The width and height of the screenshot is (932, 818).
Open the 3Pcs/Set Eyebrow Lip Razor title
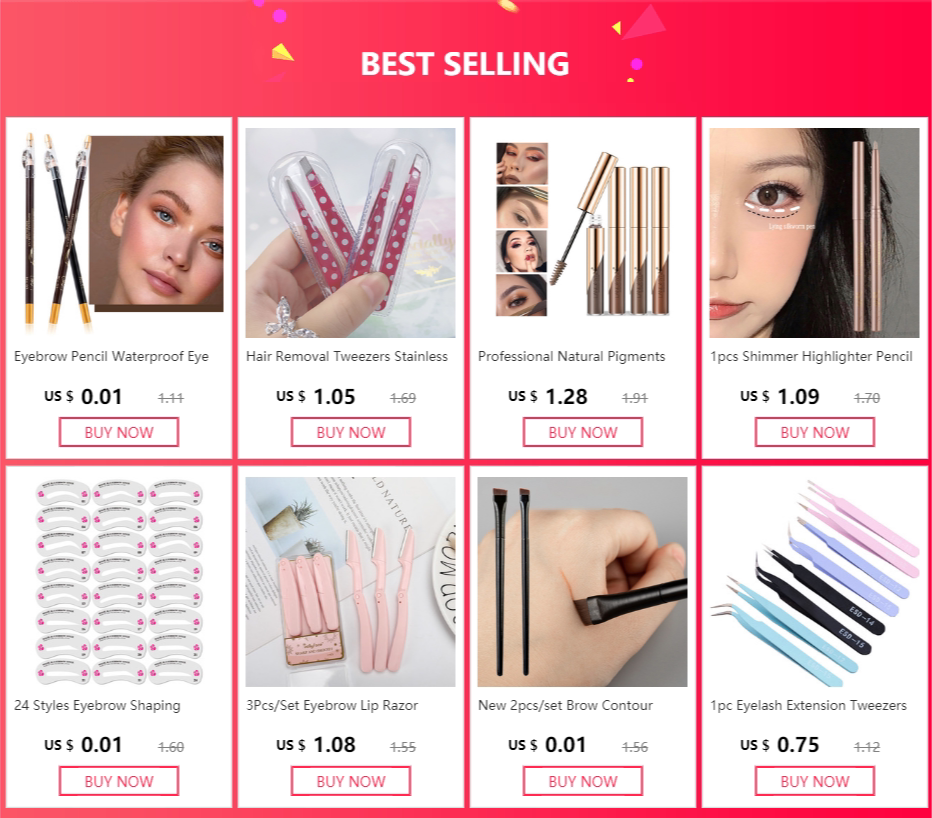(332, 706)
